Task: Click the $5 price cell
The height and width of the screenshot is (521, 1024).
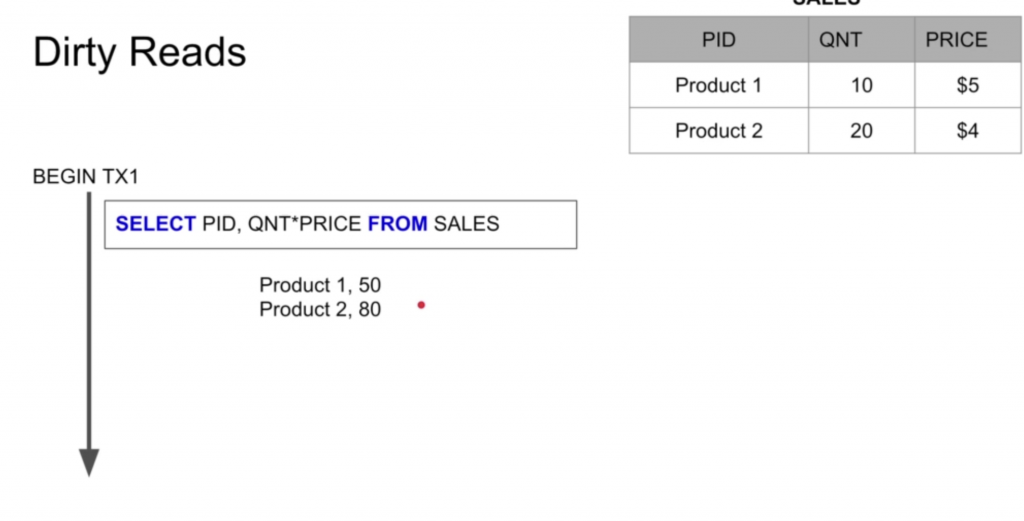Action: coord(968,85)
